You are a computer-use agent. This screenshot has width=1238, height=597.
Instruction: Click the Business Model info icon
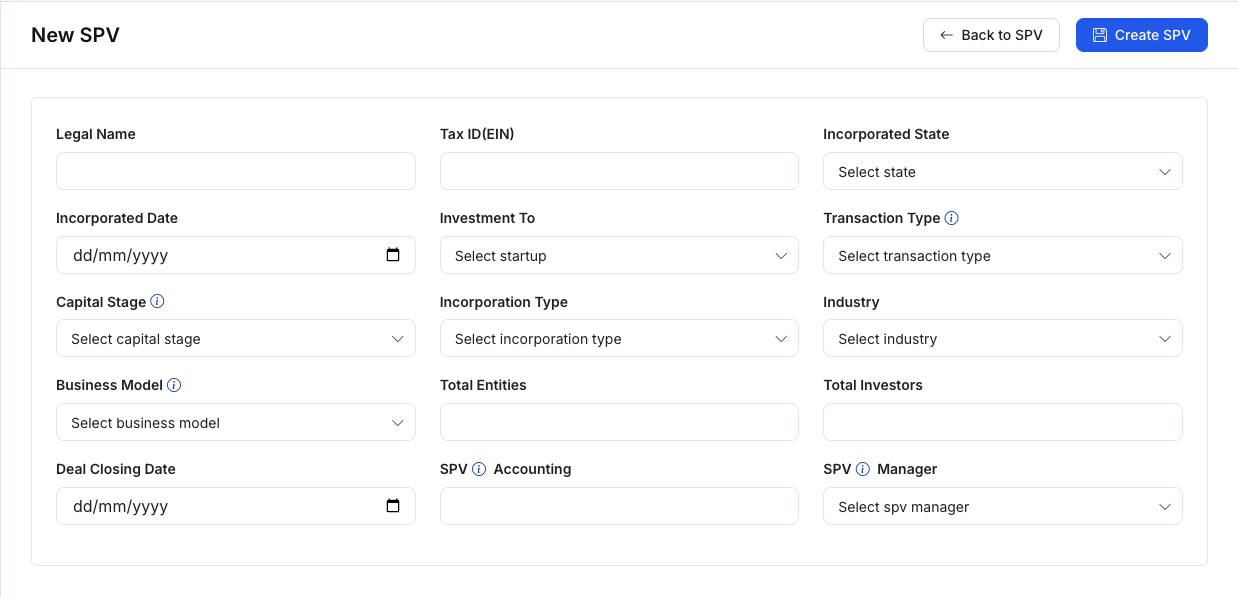[174, 385]
